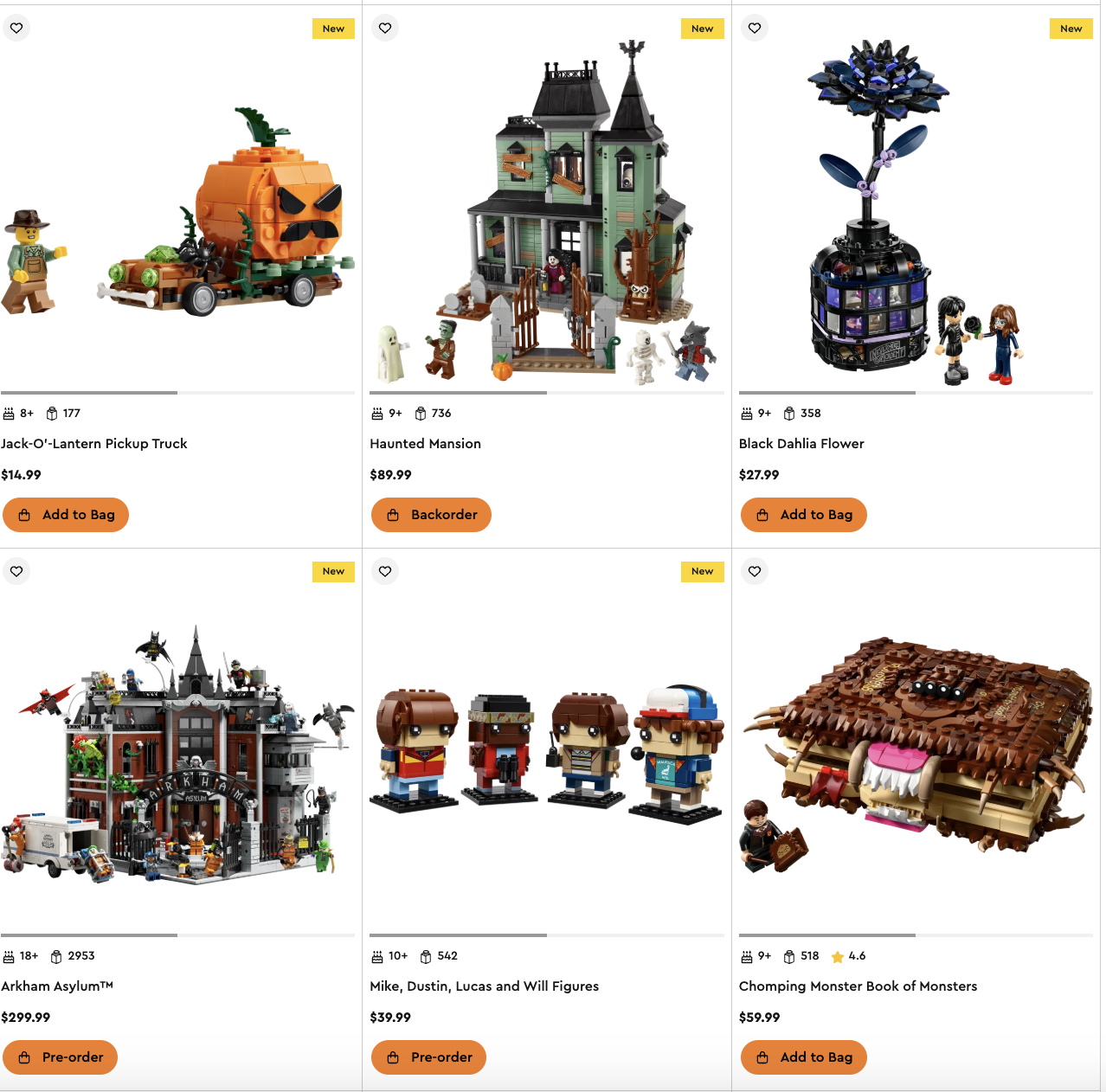Click Backorder for Haunted Mansion

[x=431, y=515]
